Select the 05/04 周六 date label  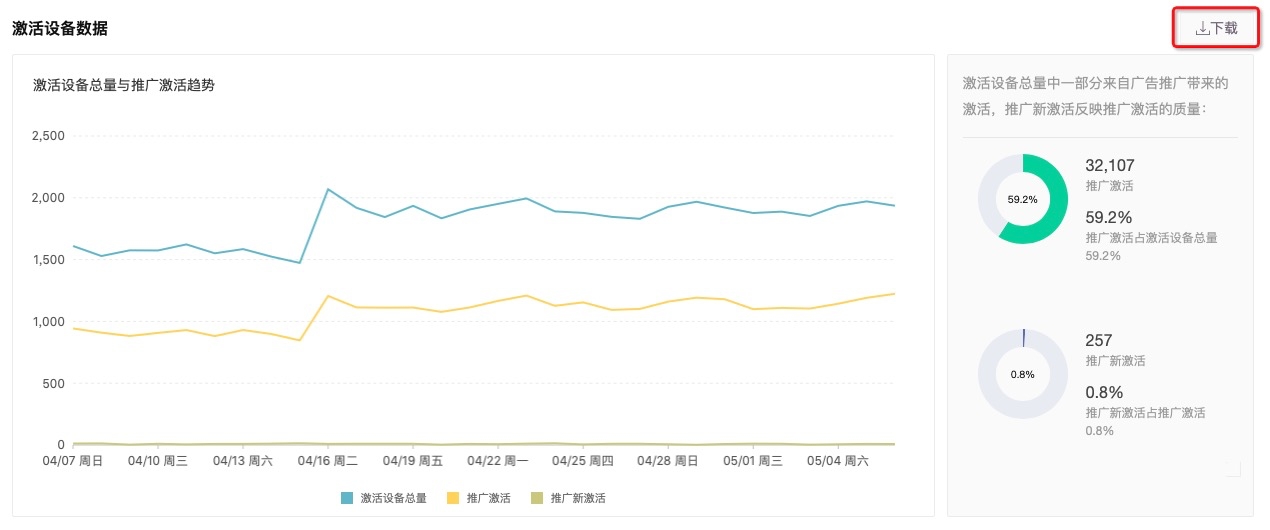(x=836, y=462)
